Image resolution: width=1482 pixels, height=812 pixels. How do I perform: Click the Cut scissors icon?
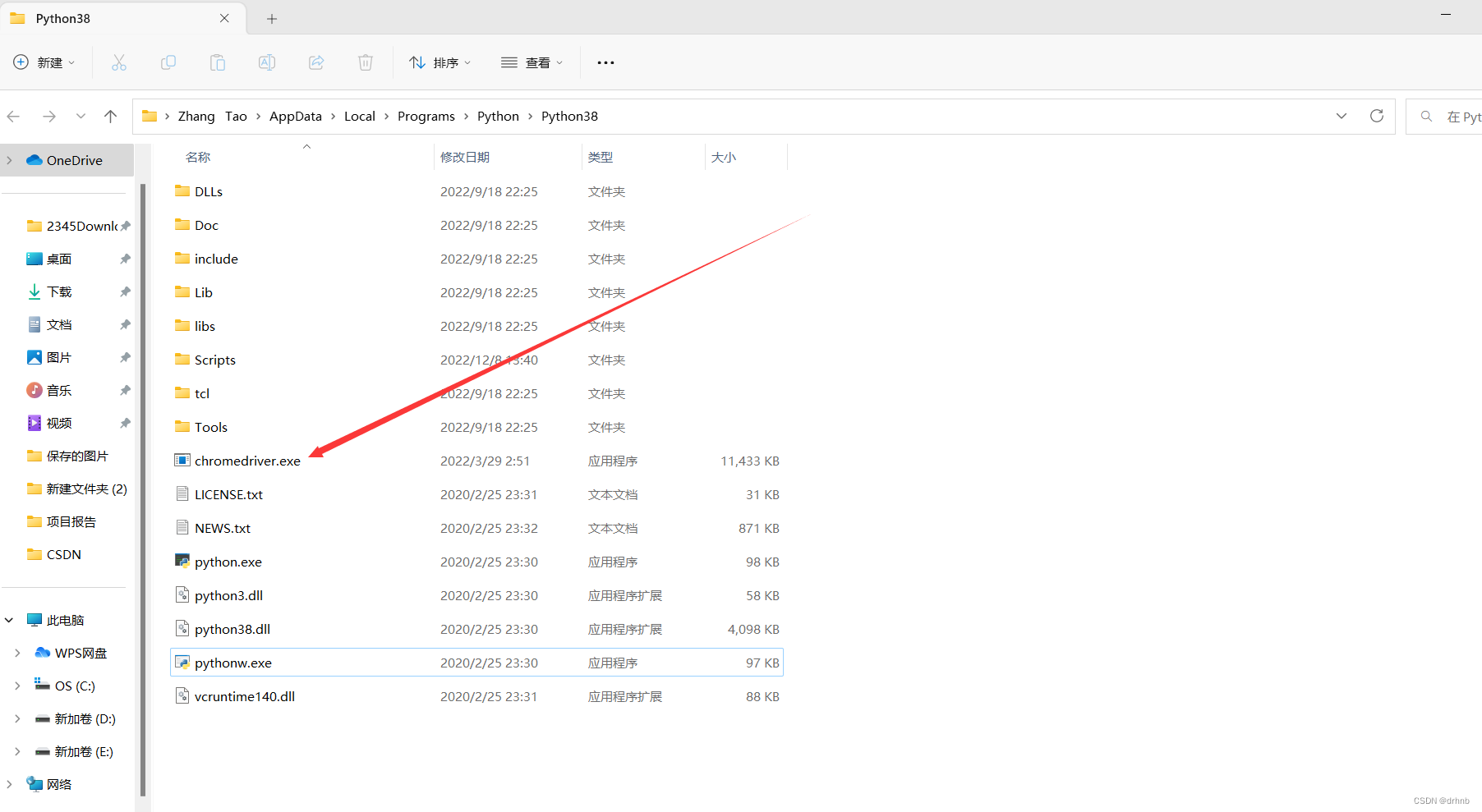(119, 62)
